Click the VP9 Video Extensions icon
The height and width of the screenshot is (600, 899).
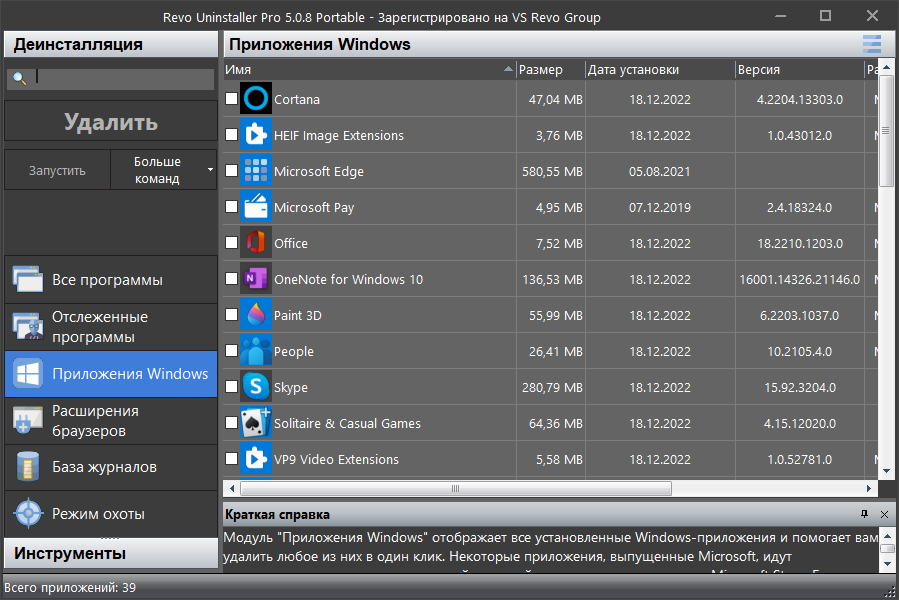256,459
